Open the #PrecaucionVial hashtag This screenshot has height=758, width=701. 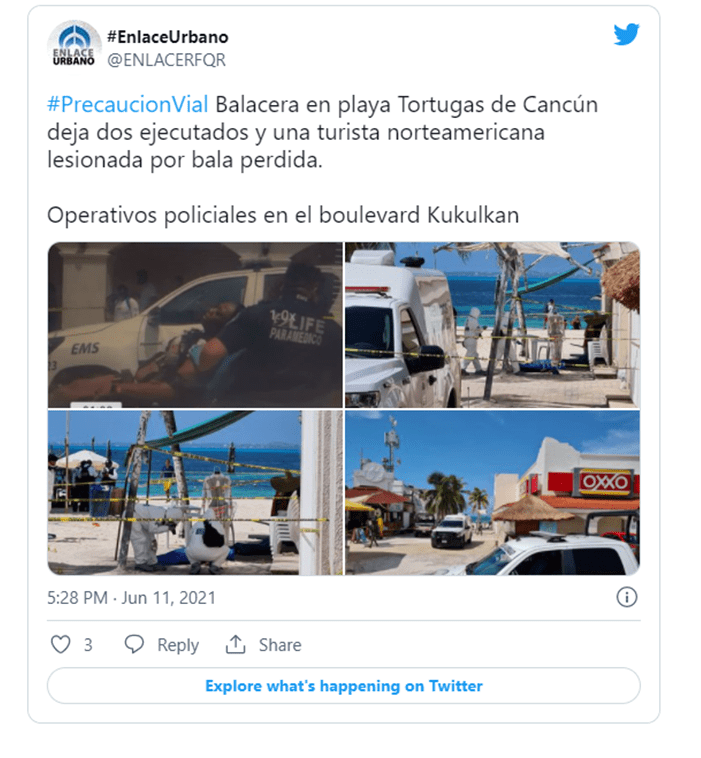point(128,104)
